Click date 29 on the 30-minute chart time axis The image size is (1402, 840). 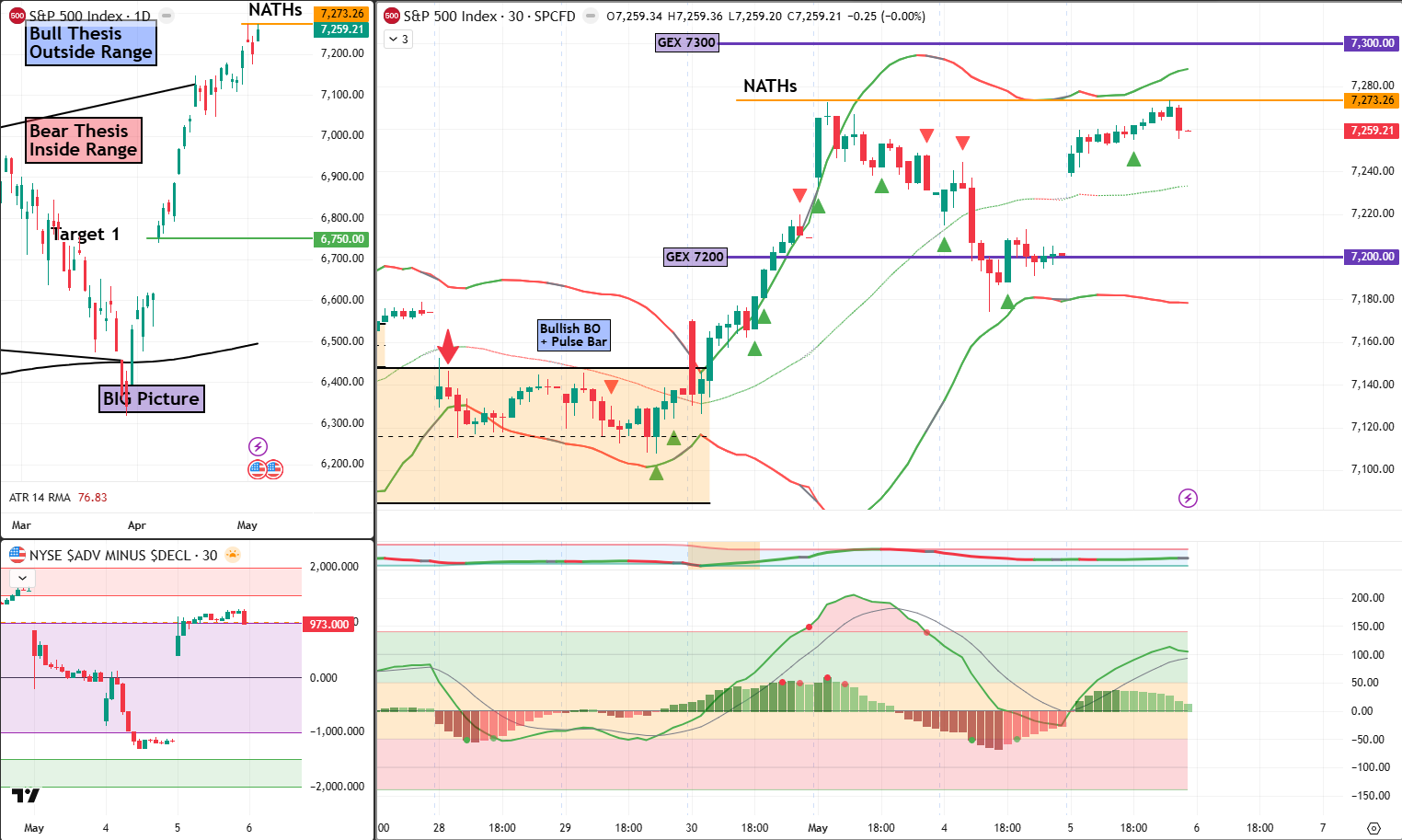(x=565, y=828)
